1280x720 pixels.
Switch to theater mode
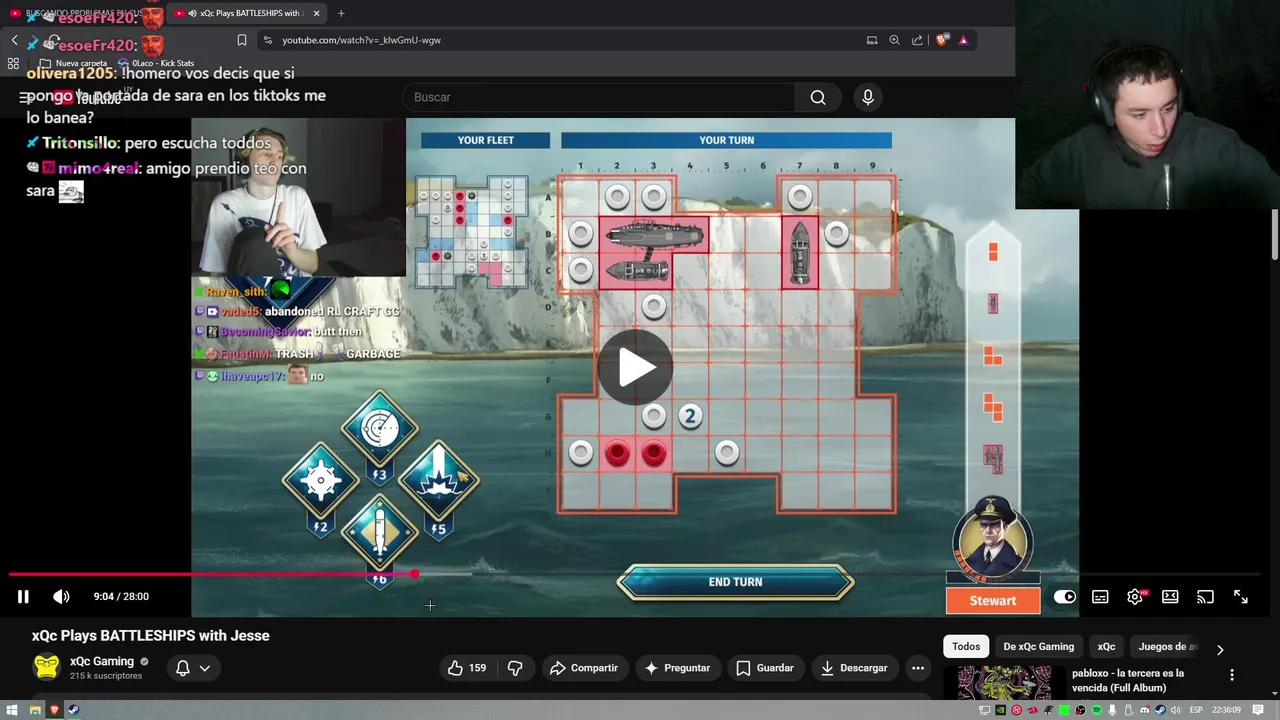pyautogui.click(x=1170, y=597)
